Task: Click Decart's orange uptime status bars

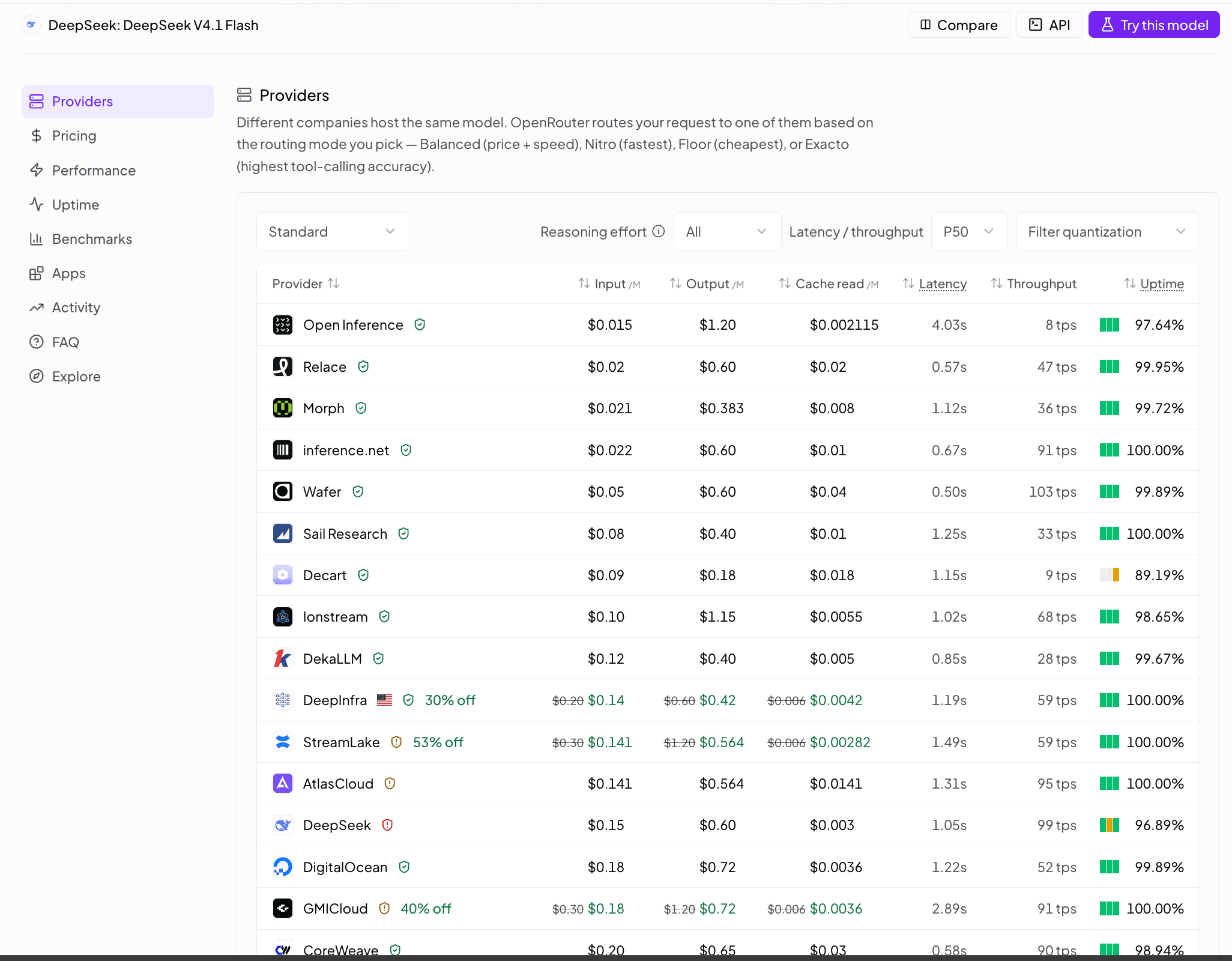Action: [1110, 575]
